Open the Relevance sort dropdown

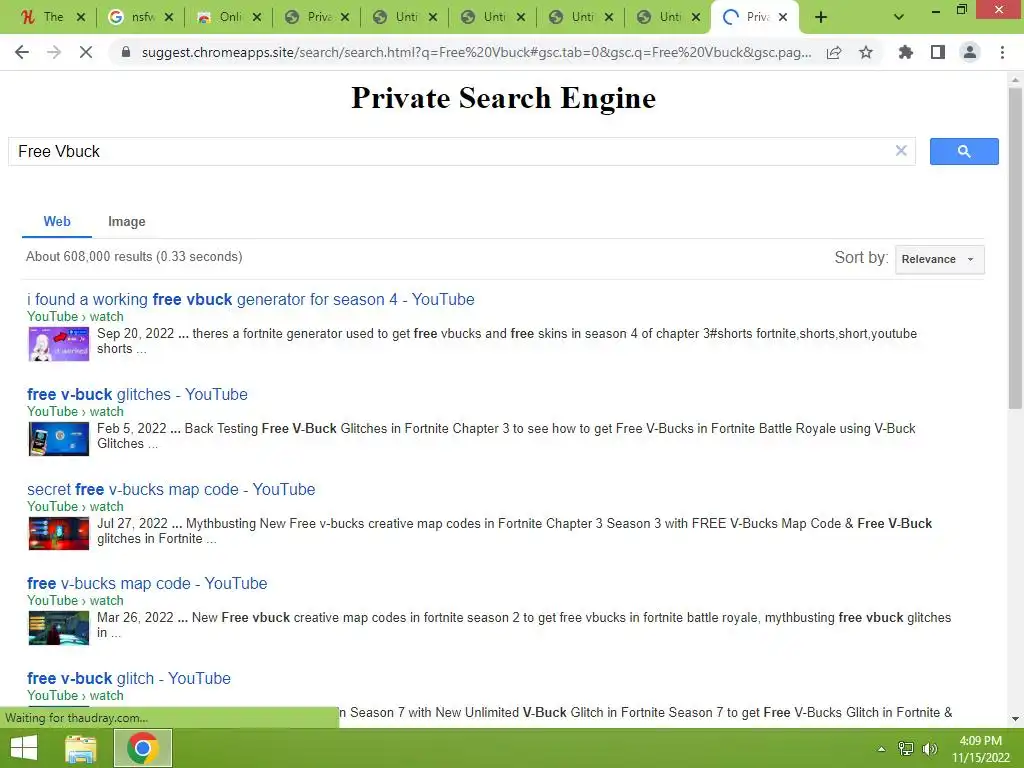(x=939, y=259)
